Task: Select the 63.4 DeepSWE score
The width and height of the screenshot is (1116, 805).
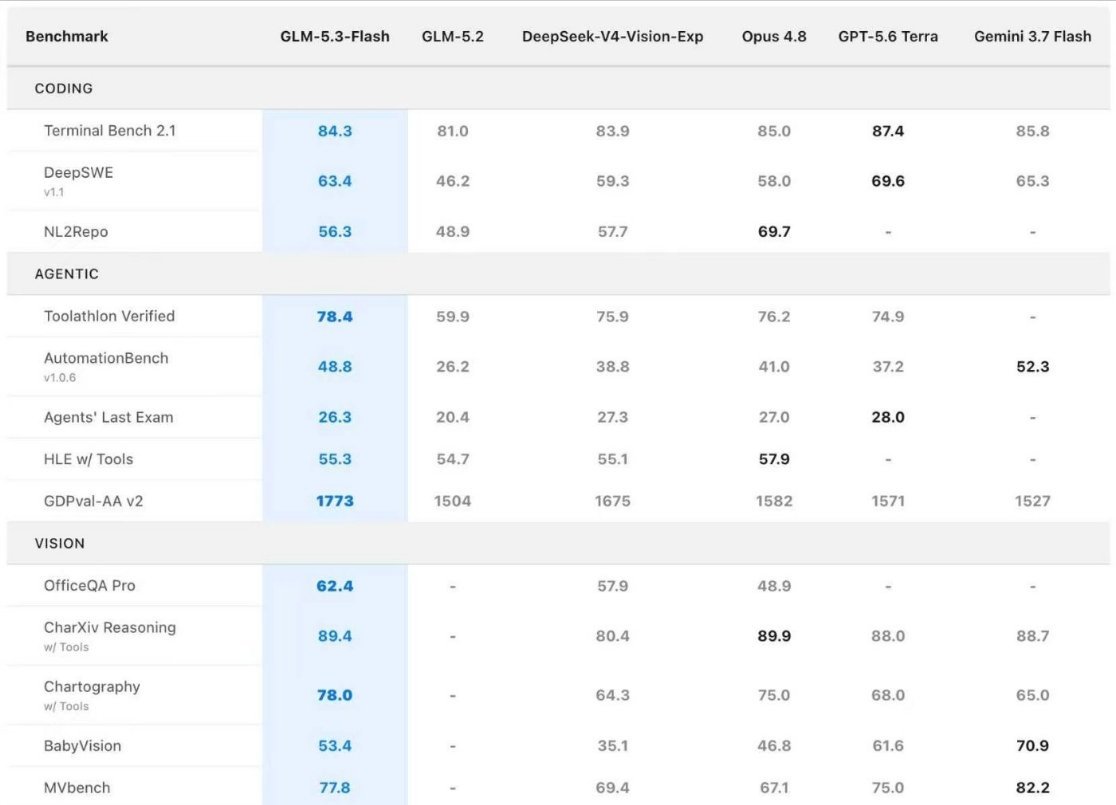Action: coord(335,181)
